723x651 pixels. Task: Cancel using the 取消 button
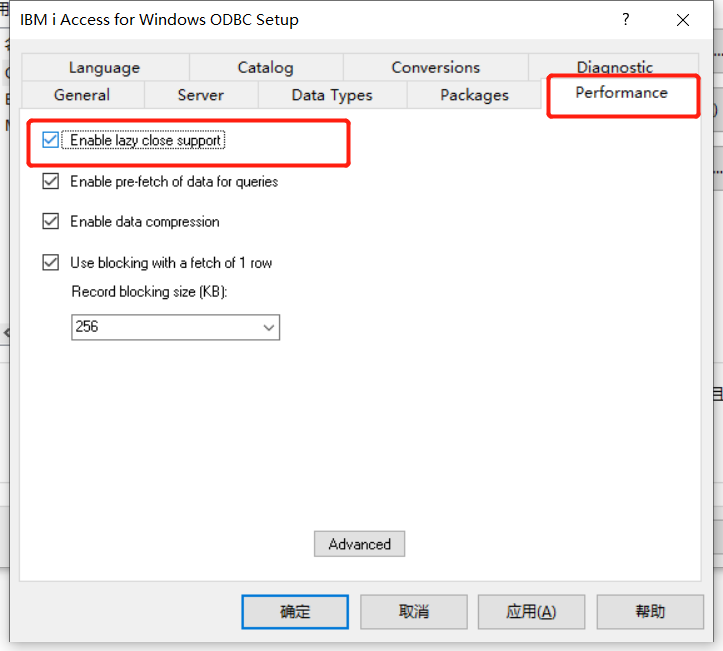(414, 612)
